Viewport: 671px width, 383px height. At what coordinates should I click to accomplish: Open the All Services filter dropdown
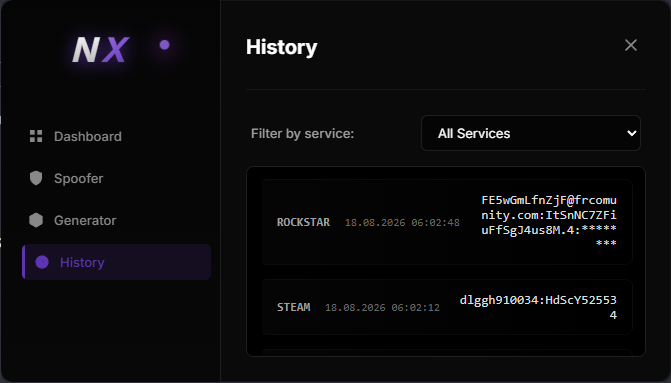coord(531,133)
